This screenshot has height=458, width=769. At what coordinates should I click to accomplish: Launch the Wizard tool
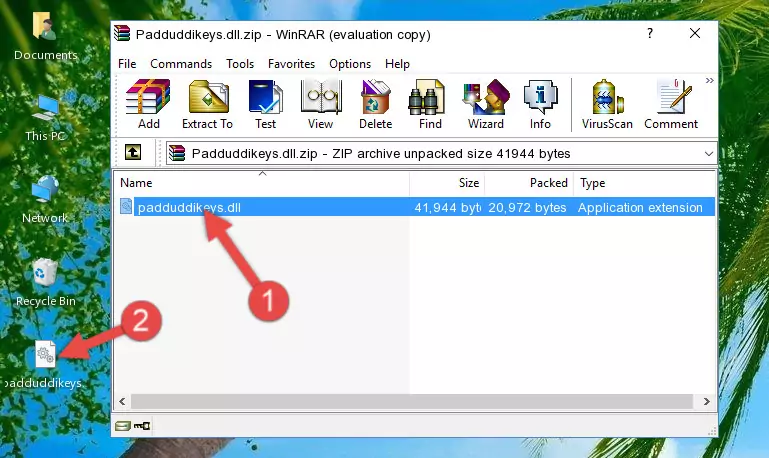tap(486, 104)
